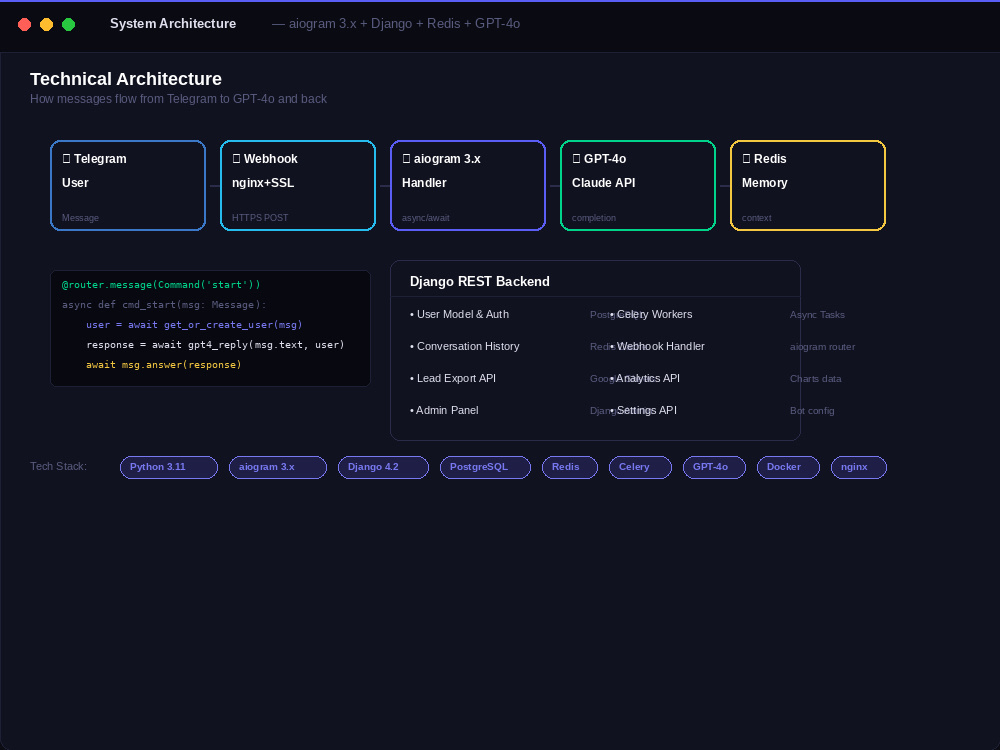This screenshot has width=1000, height=750.
Task: Click the Redis tech stack tag
Action: pos(570,467)
